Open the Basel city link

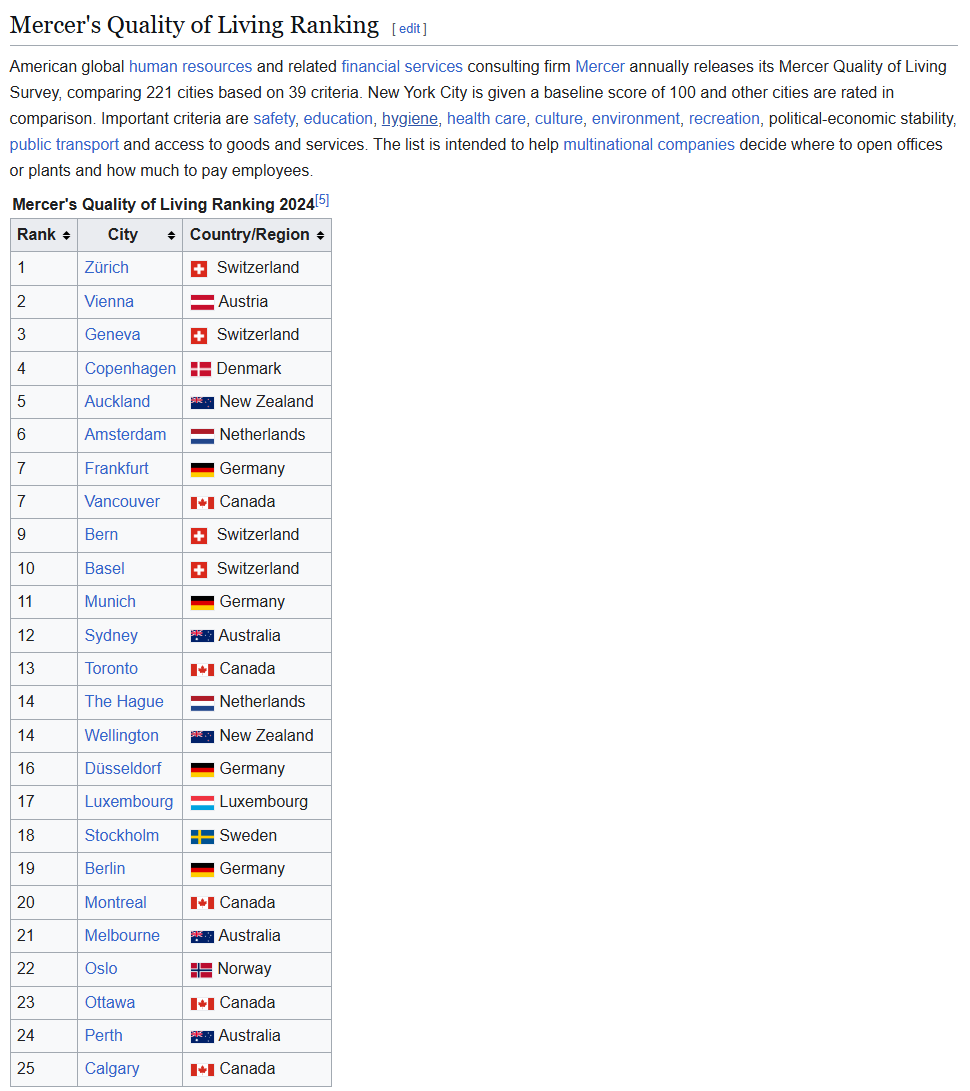104,569
